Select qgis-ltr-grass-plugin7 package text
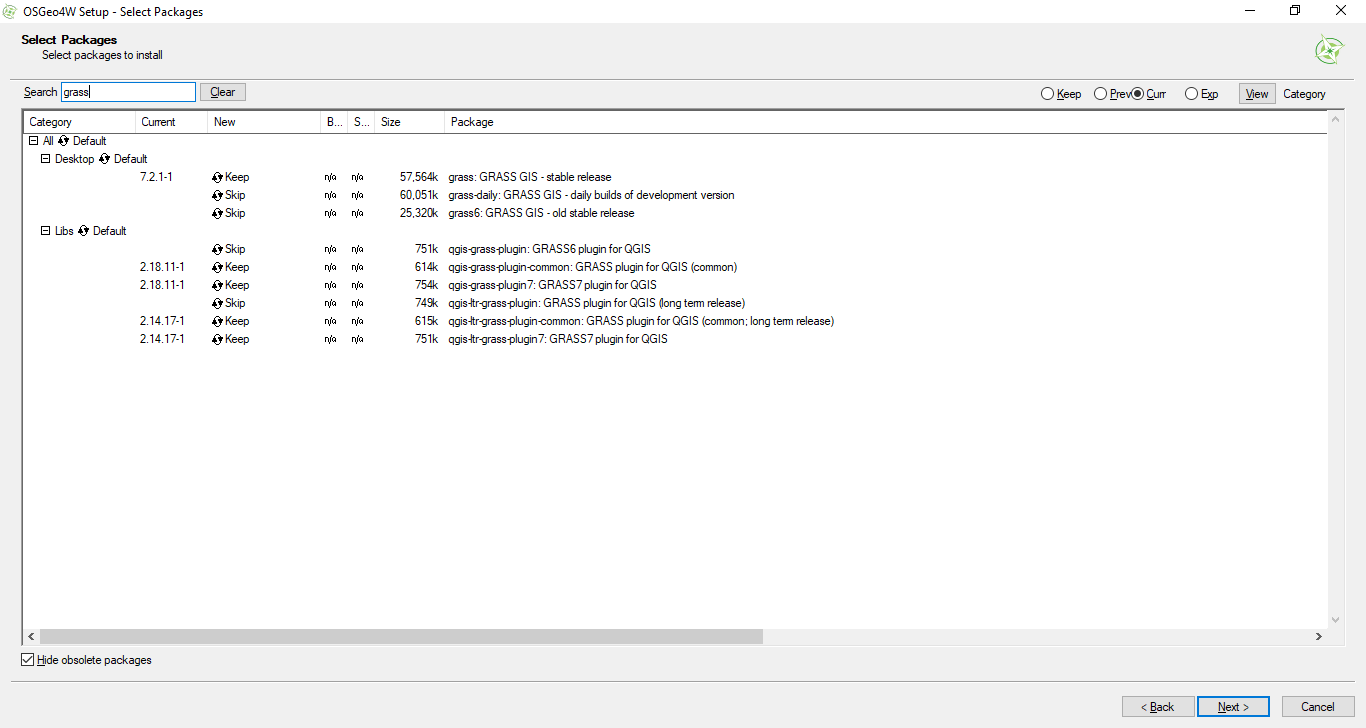The height and width of the screenshot is (728, 1366). click(558, 339)
